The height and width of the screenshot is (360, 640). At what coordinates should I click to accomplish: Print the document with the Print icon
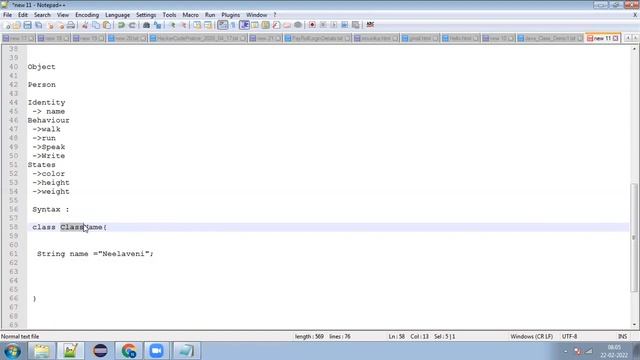(71, 25)
